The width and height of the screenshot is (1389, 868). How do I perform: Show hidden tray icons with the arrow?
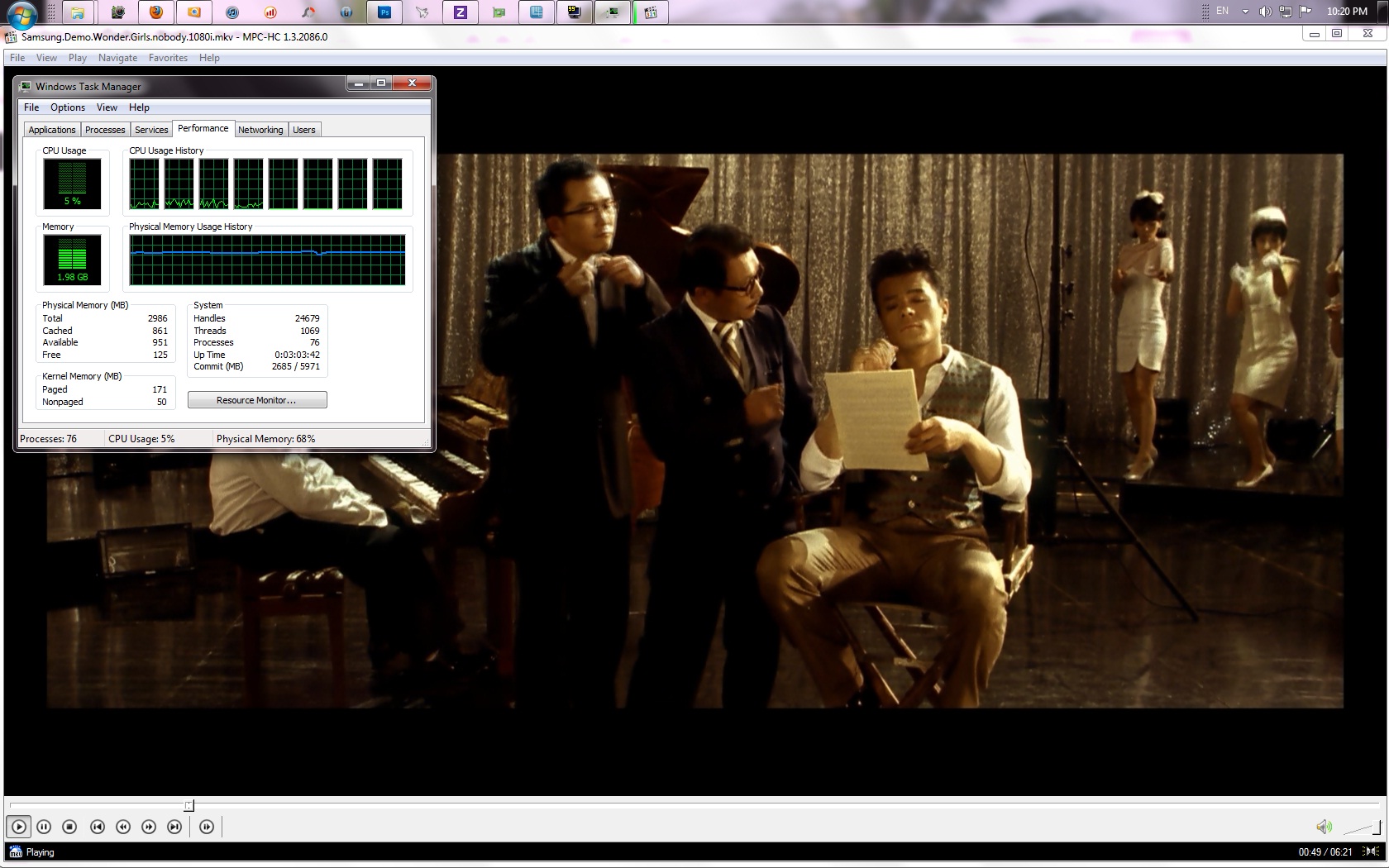(1245, 12)
